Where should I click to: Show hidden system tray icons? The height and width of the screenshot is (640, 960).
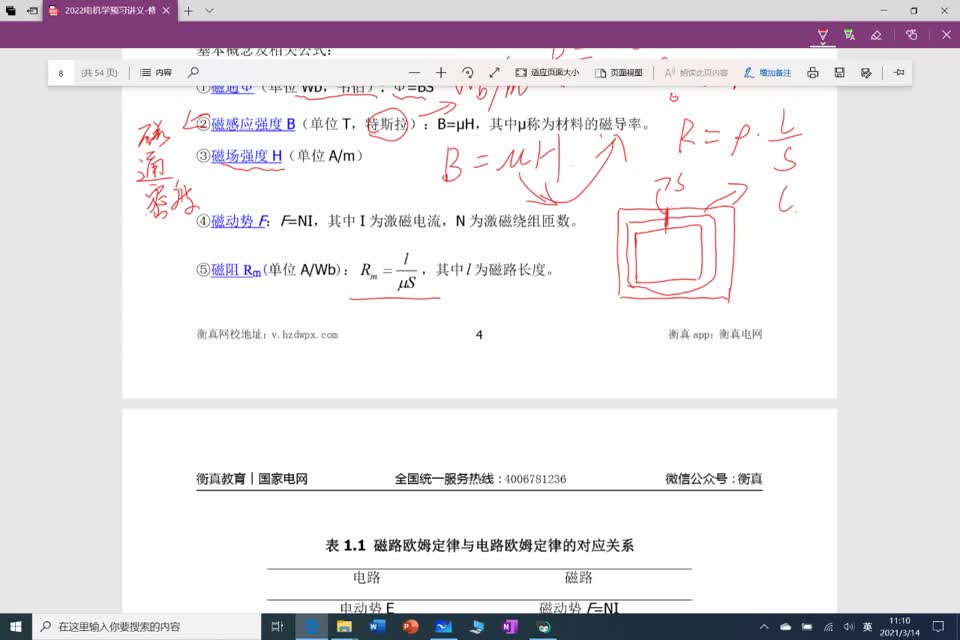tap(764, 627)
